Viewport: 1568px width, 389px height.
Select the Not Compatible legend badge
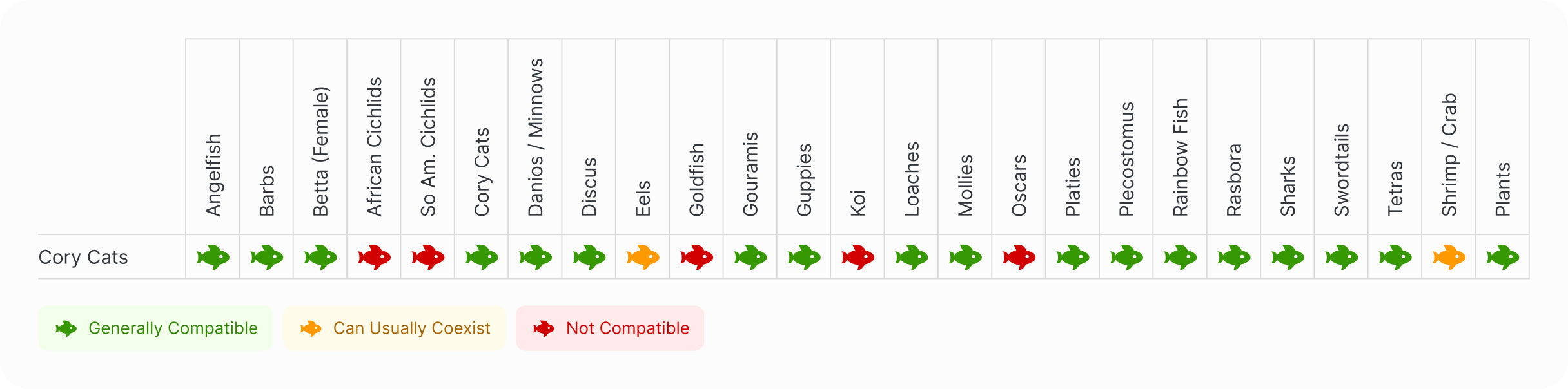(610, 328)
